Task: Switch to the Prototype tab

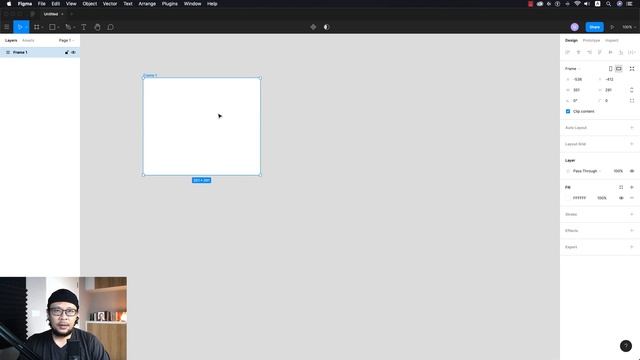Action: coord(591,40)
